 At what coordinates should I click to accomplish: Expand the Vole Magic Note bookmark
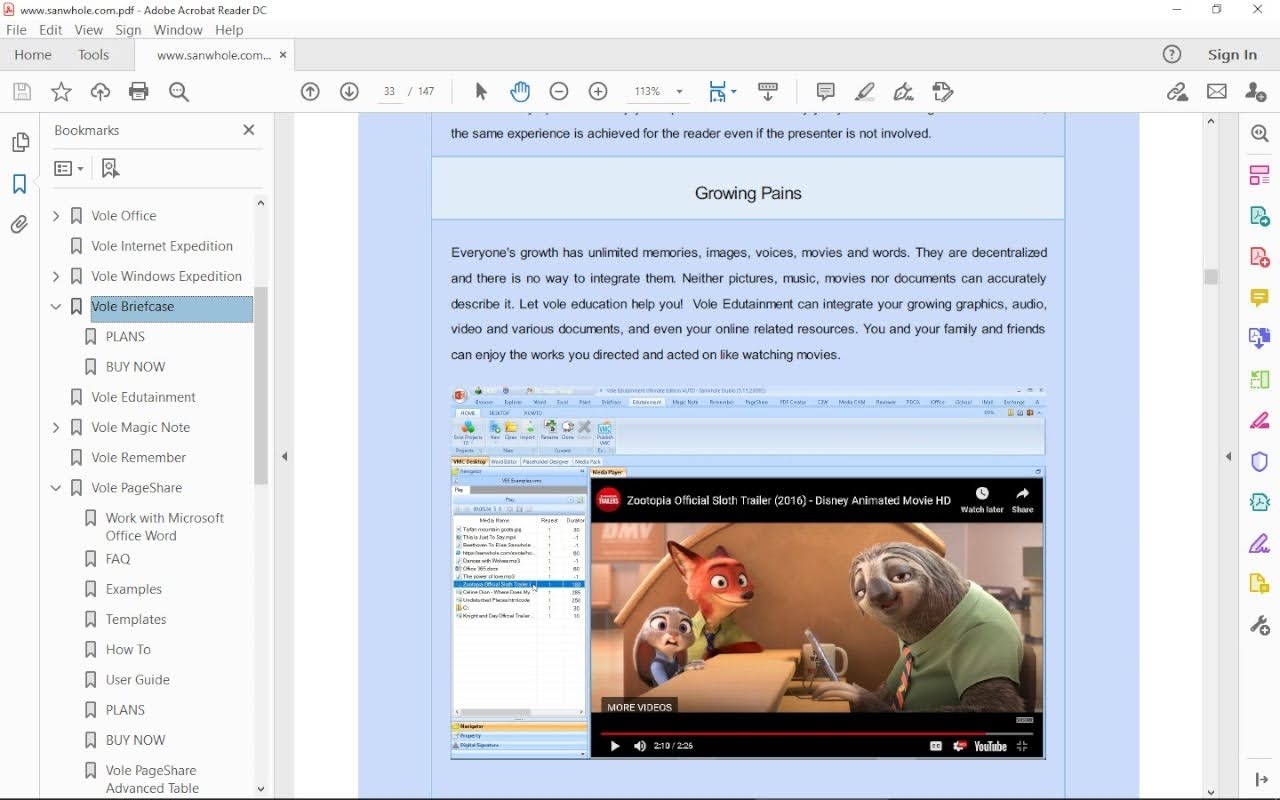pos(56,428)
